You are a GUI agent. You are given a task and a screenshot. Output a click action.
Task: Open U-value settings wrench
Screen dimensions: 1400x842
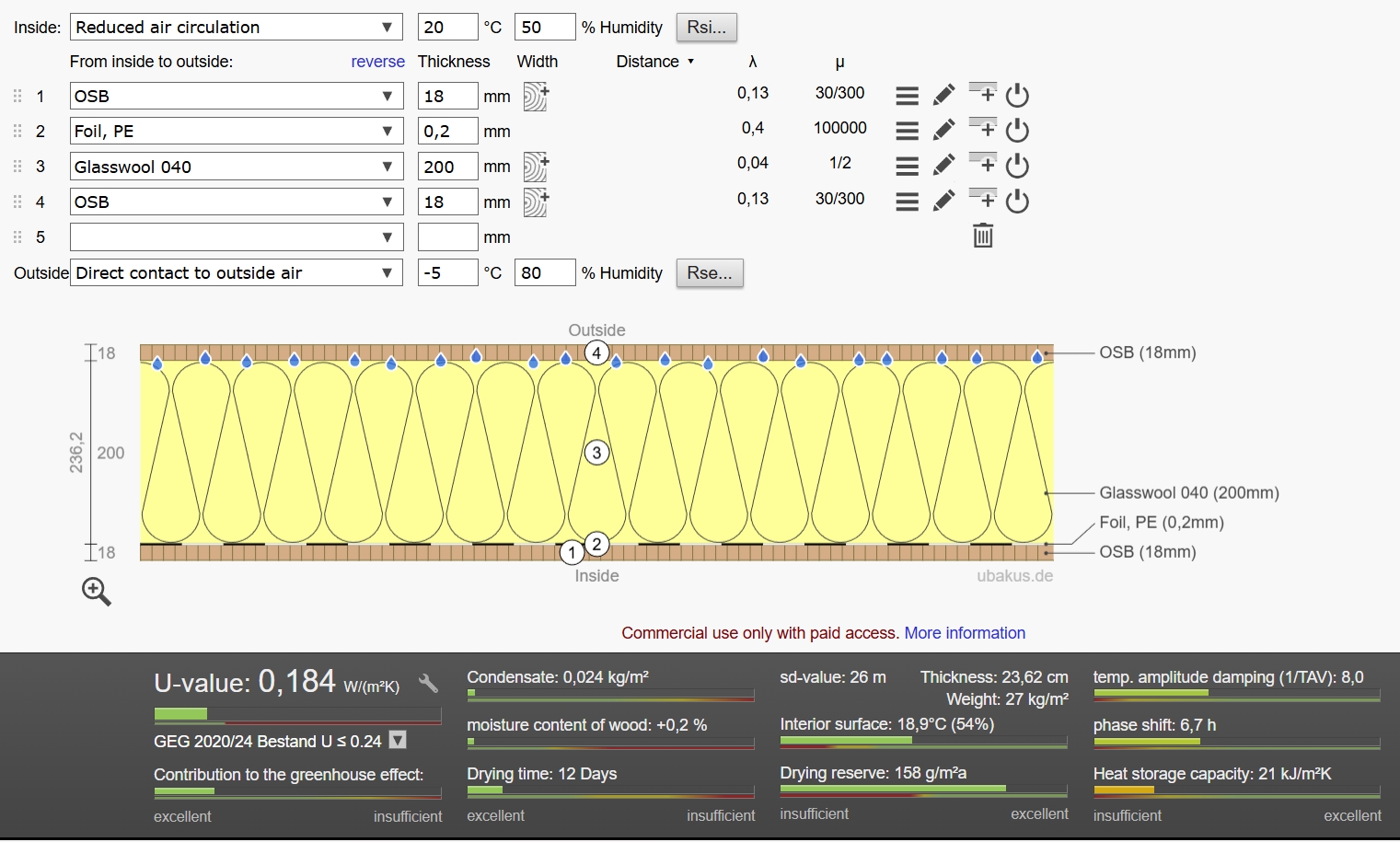pos(428,683)
